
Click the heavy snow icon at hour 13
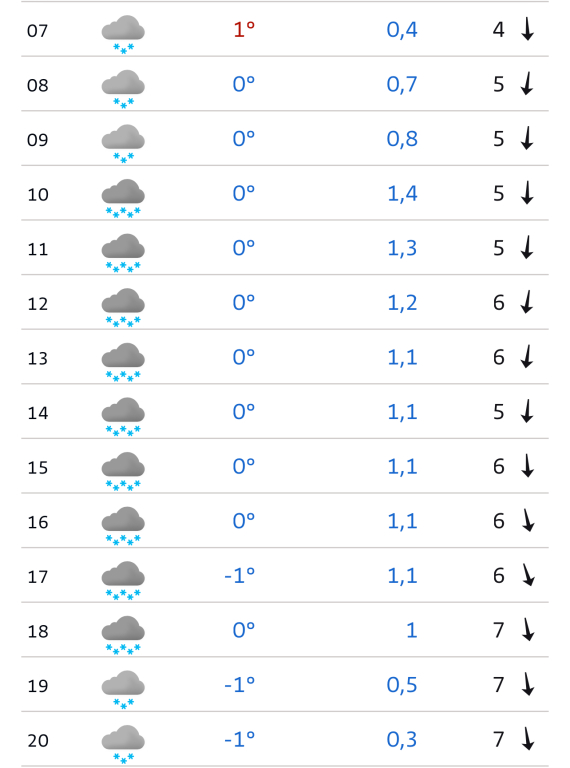[123, 362]
